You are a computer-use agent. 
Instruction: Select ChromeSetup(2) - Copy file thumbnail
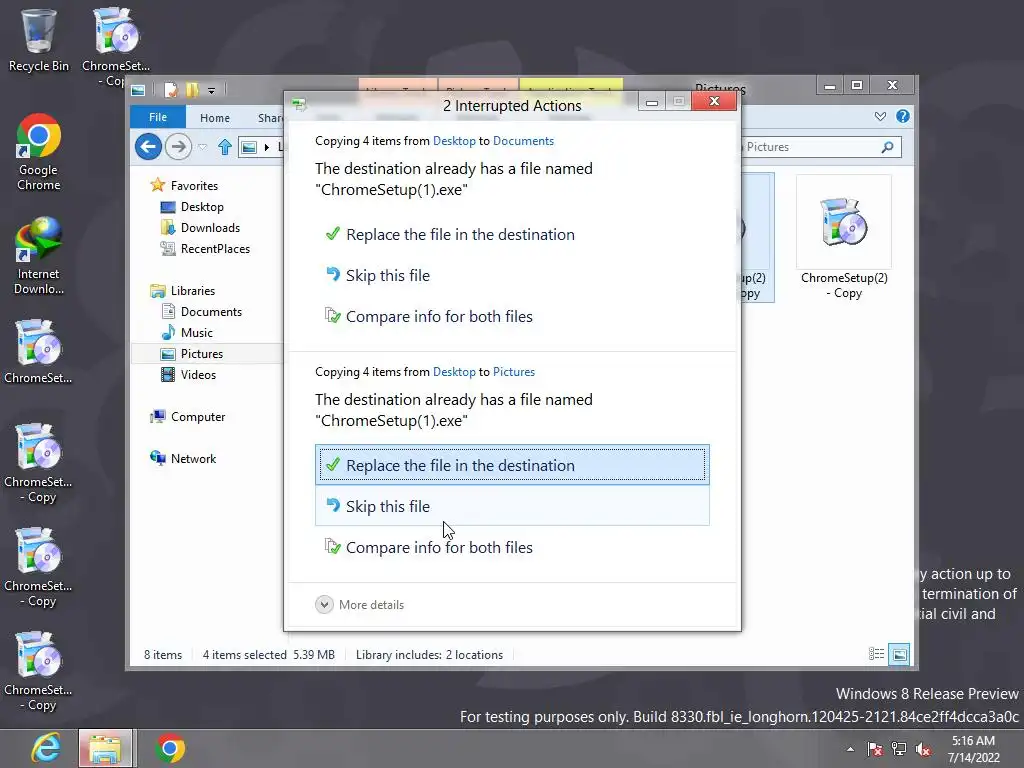(x=844, y=238)
